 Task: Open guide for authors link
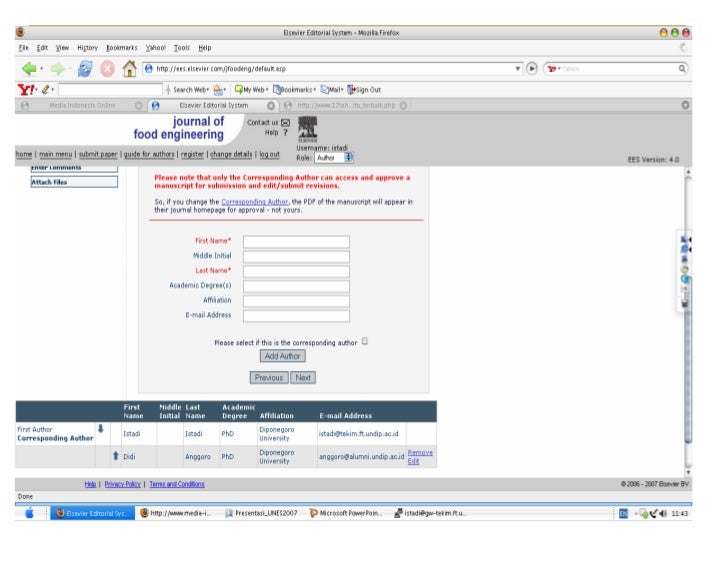coord(149,154)
